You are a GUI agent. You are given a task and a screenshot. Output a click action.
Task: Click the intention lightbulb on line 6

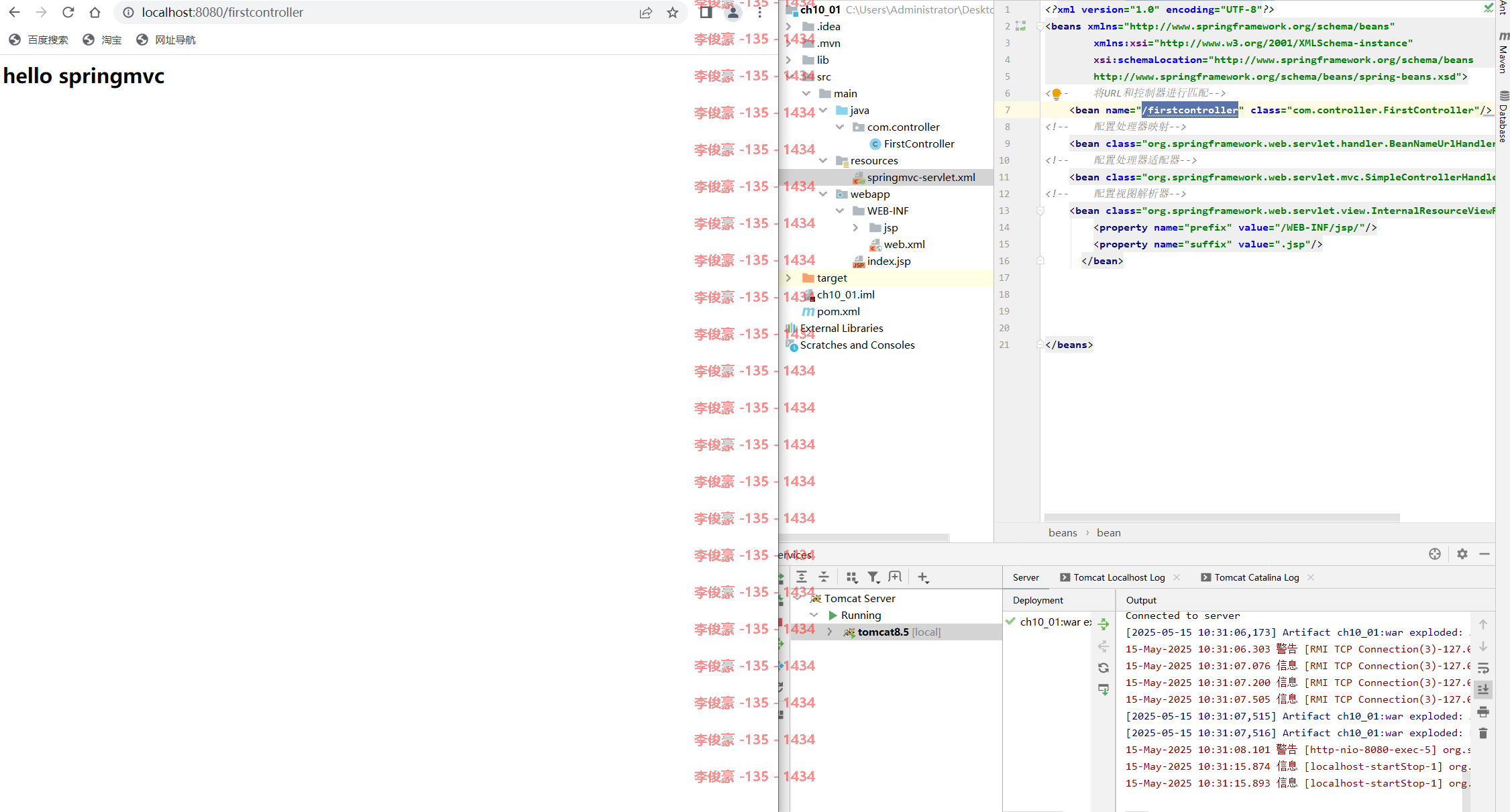1057,93
